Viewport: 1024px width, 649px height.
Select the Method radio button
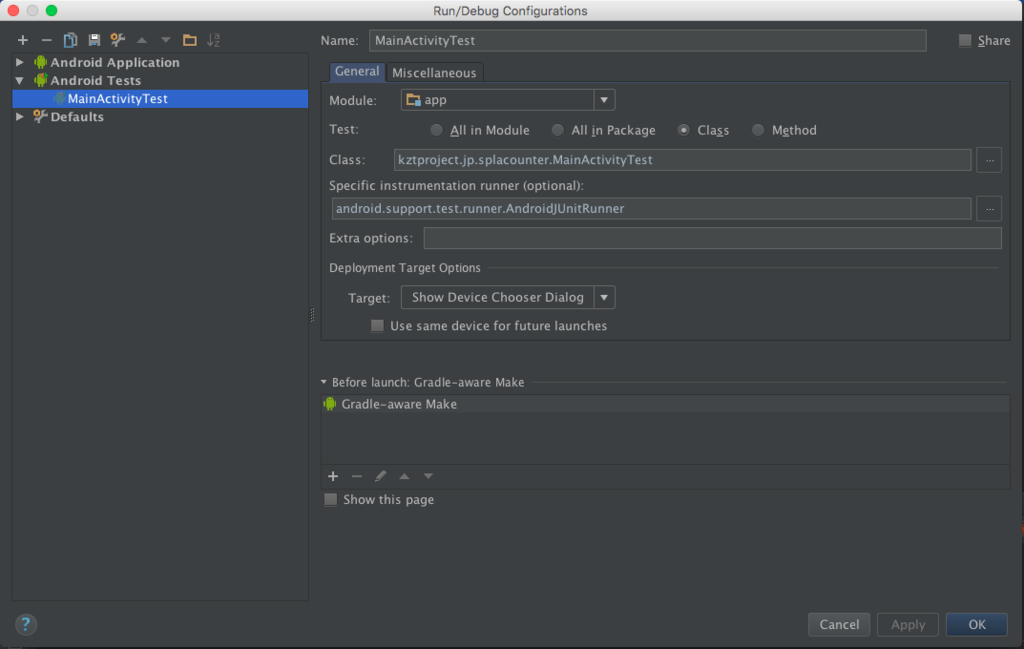point(758,131)
